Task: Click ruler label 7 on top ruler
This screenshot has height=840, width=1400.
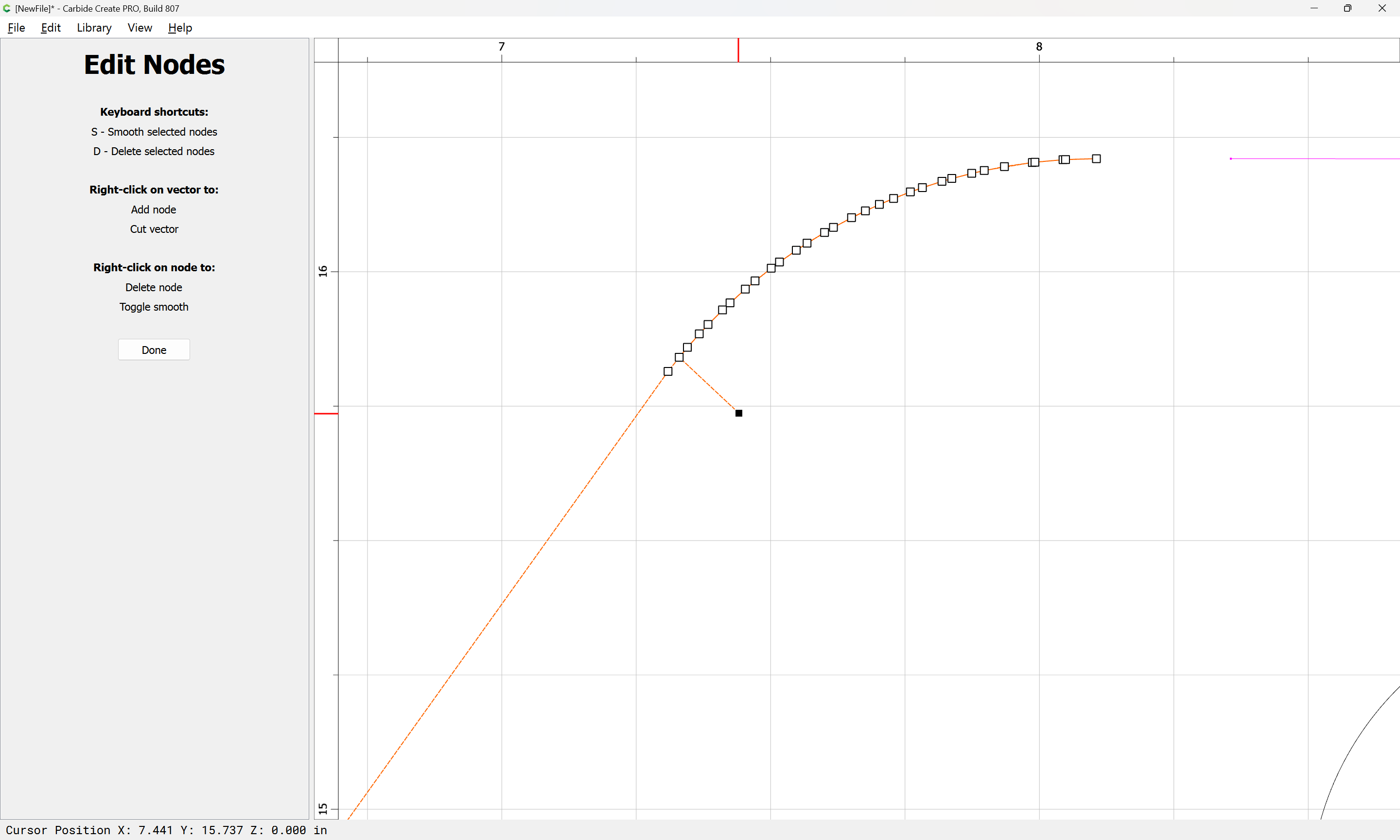Action: point(501,46)
